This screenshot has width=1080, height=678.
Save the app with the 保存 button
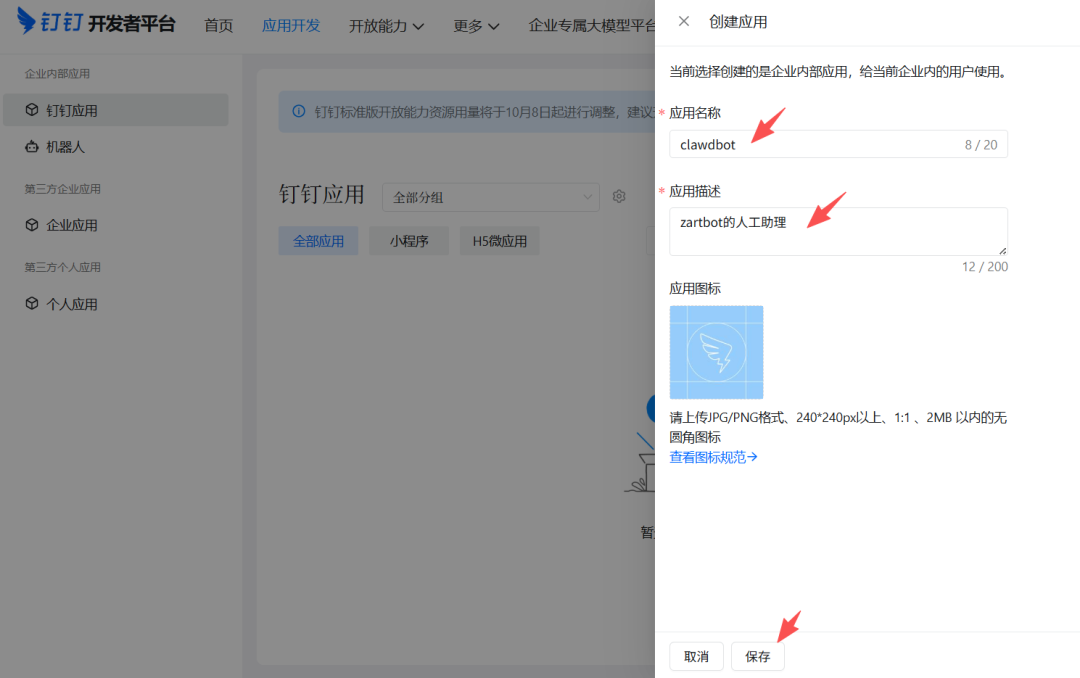757,656
